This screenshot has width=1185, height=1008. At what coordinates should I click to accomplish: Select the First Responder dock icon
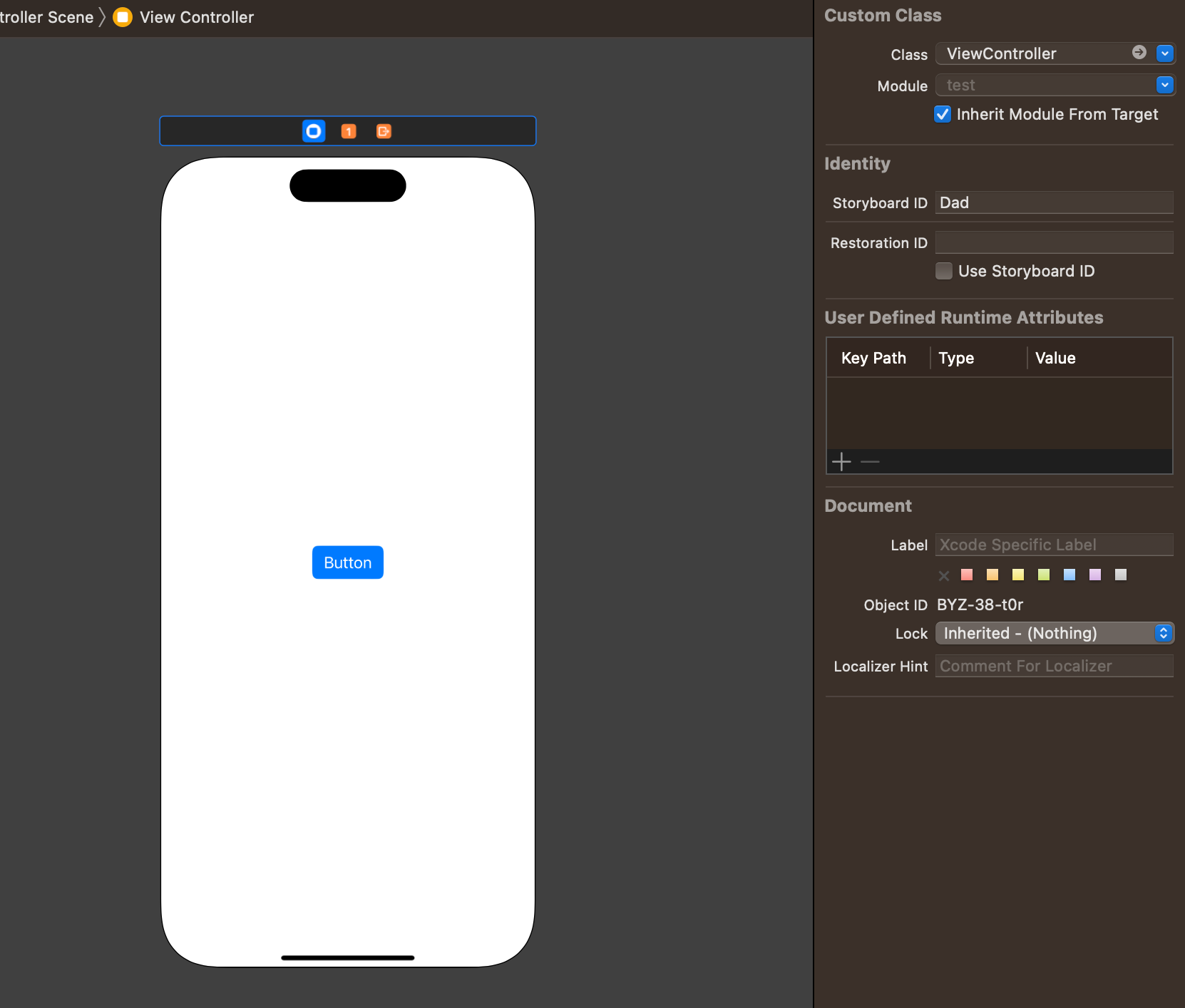click(x=349, y=131)
